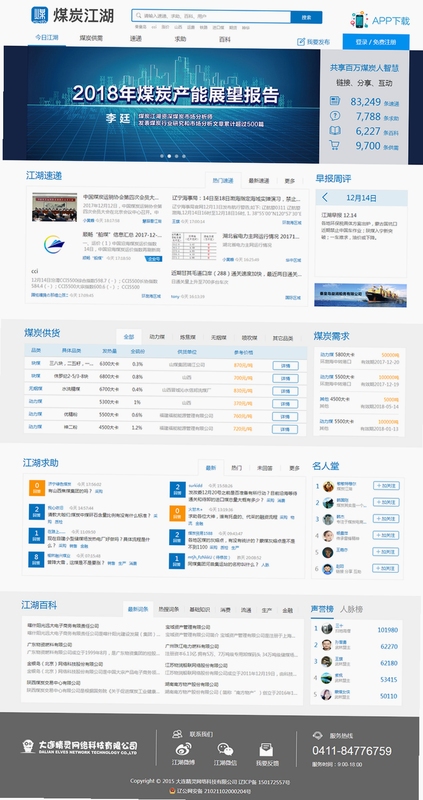423x800 pixels.
Task: Switch to the 未回答 tab in 江湖求助
Action: click(264, 467)
